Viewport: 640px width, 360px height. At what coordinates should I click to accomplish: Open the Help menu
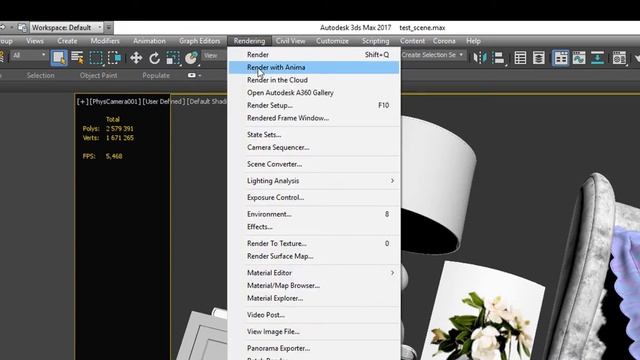473,41
